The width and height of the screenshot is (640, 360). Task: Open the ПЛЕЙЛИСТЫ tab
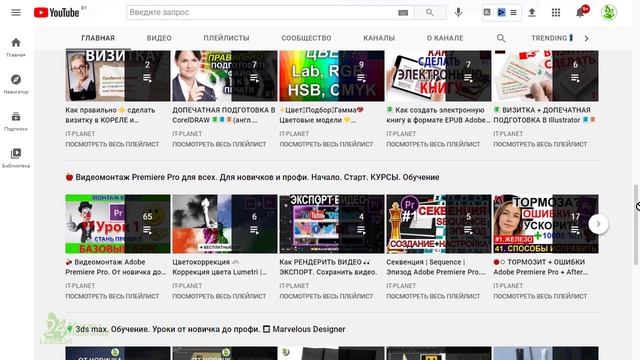(227, 38)
